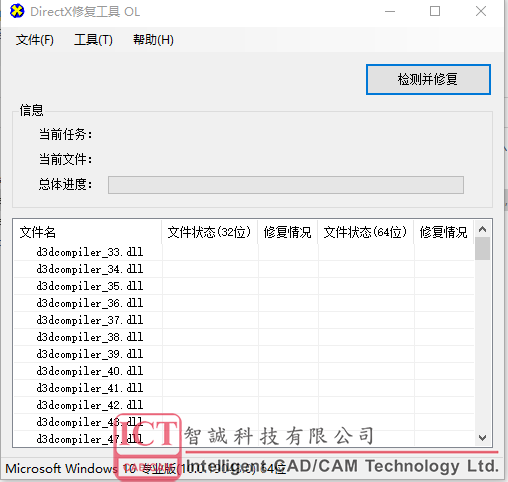Click the file list scroll down arrow

coord(482,438)
